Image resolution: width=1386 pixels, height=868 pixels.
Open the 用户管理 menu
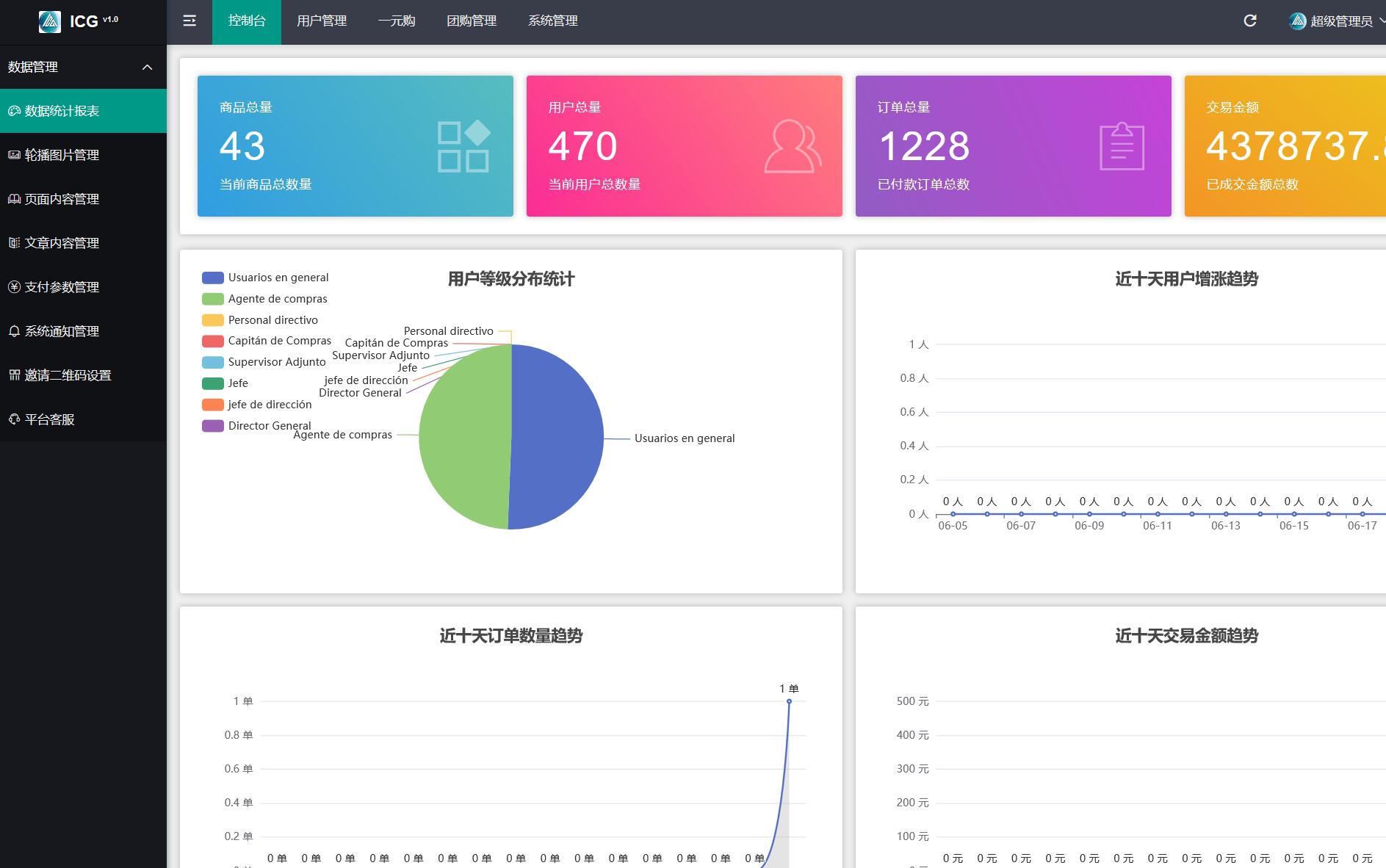point(322,21)
